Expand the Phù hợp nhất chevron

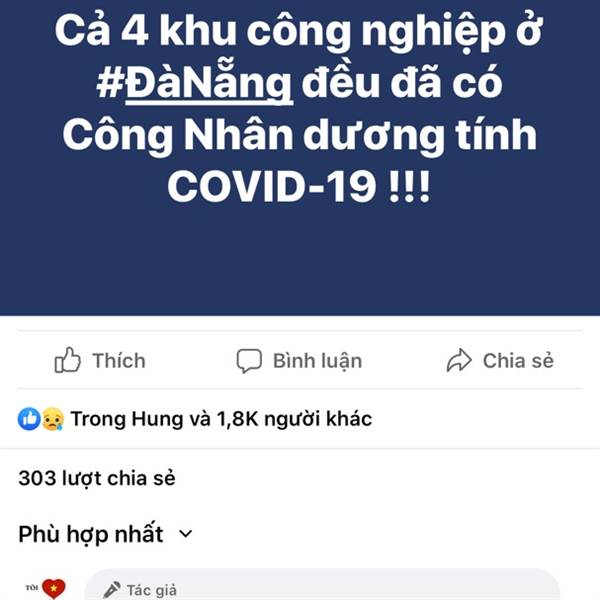coord(186,533)
